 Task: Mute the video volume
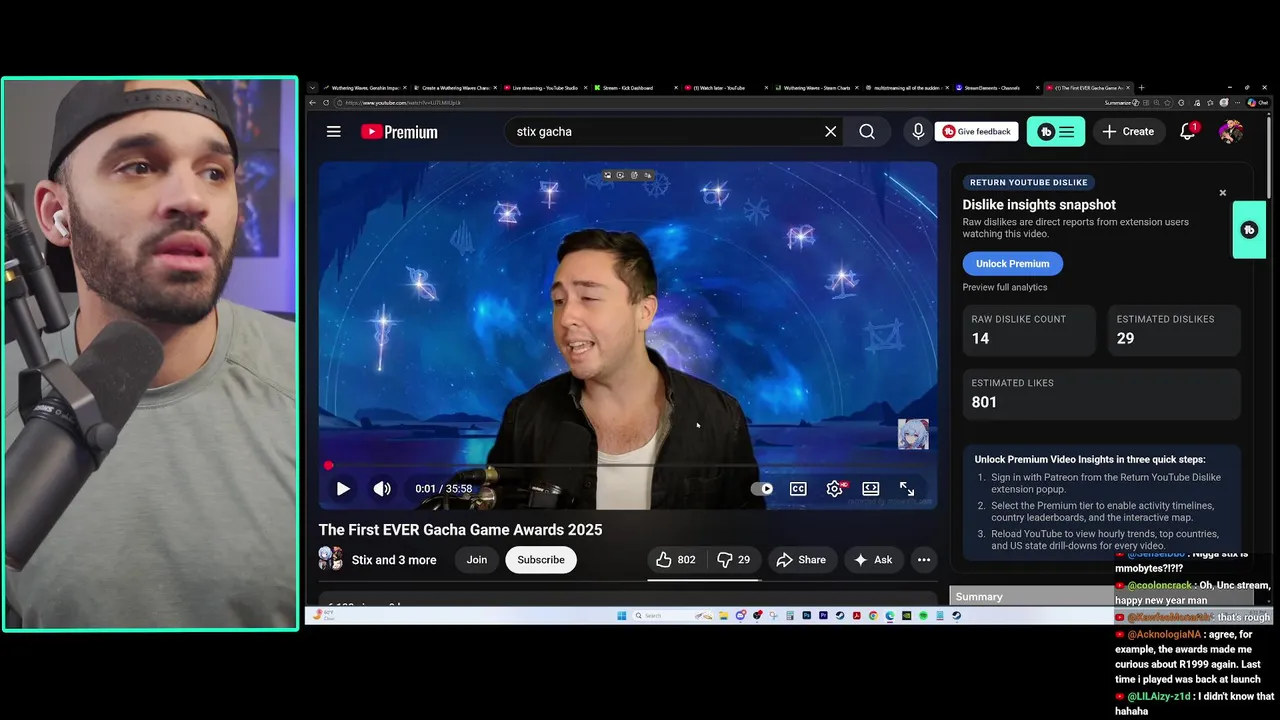382,489
